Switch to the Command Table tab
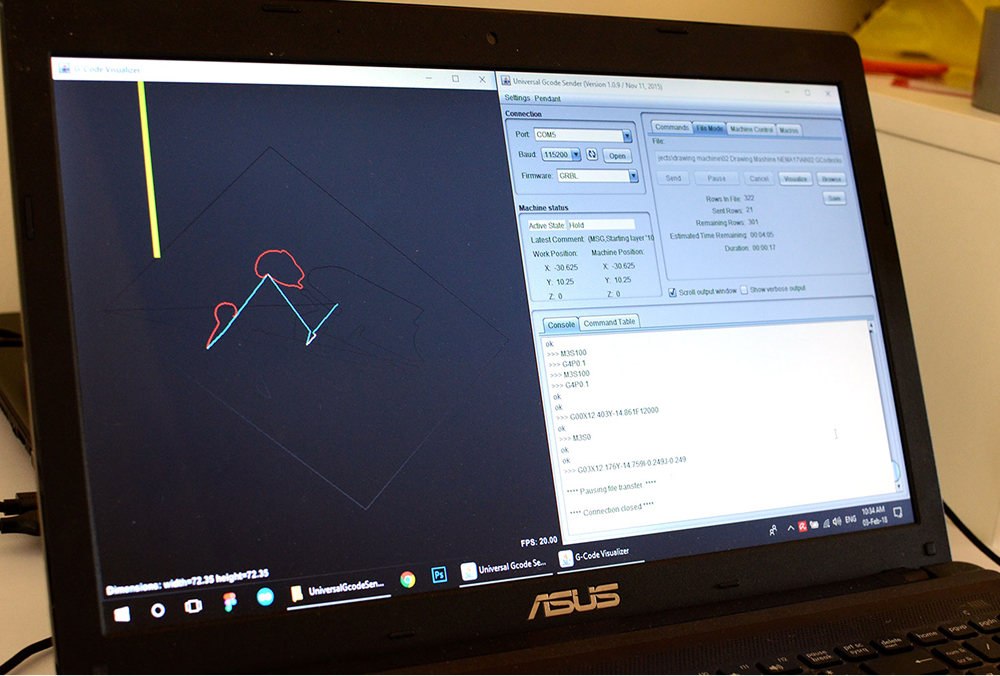1000x676 pixels. point(609,322)
